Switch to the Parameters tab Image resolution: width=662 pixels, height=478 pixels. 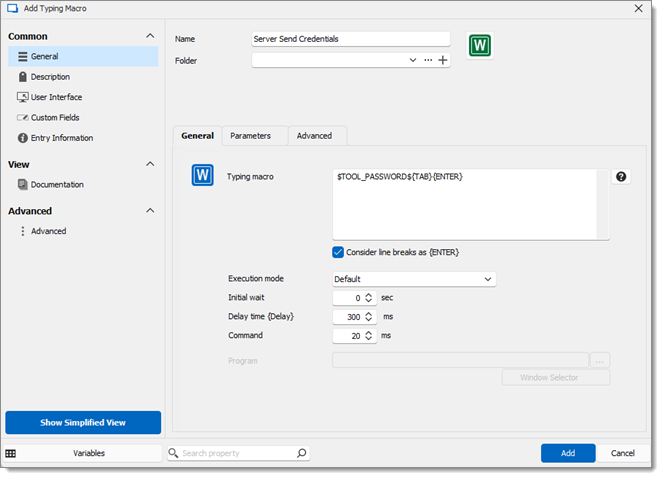point(250,135)
